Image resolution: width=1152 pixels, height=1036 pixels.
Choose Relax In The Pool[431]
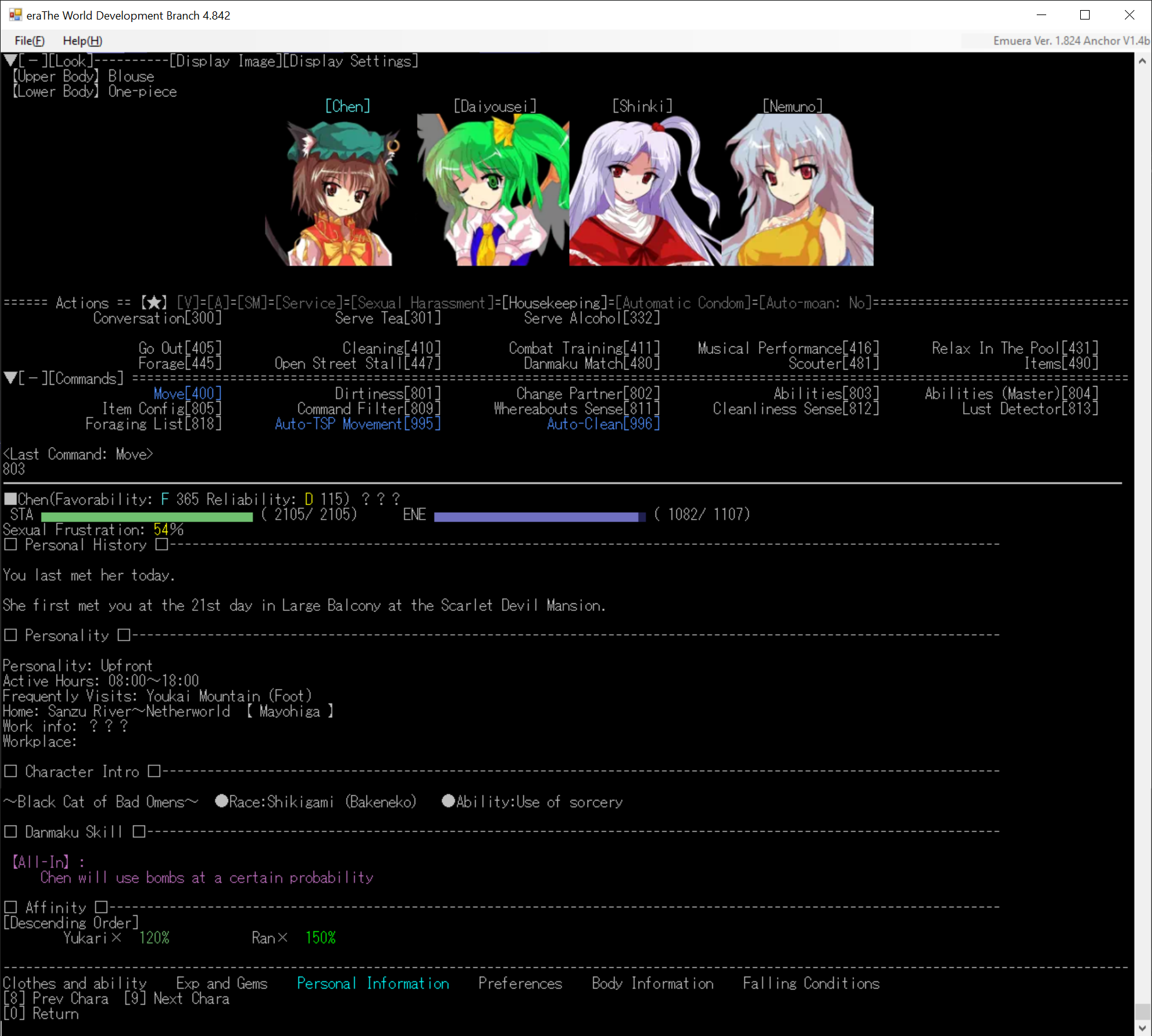(1015, 348)
